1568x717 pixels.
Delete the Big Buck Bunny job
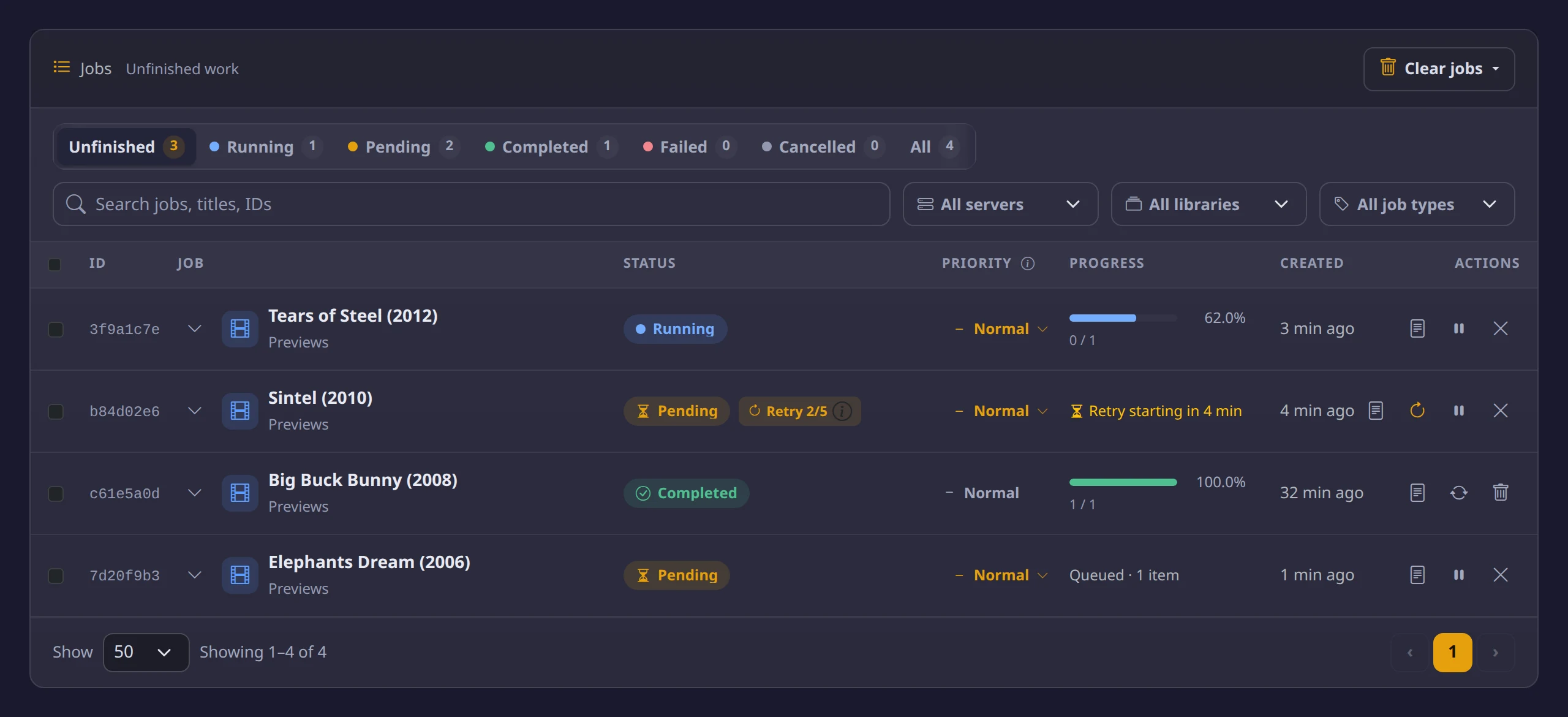click(1500, 493)
